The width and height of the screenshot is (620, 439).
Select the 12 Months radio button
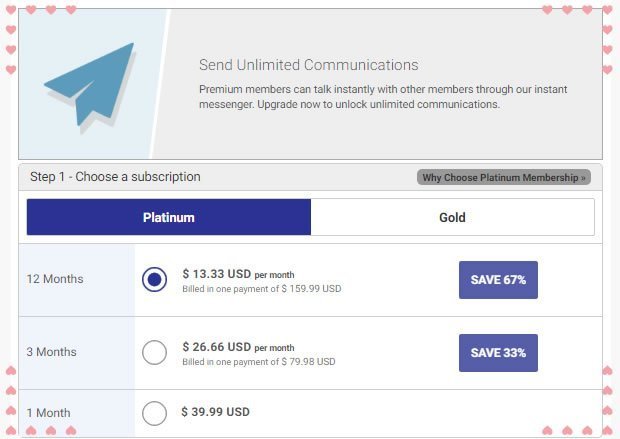click(x=154, y=279)
